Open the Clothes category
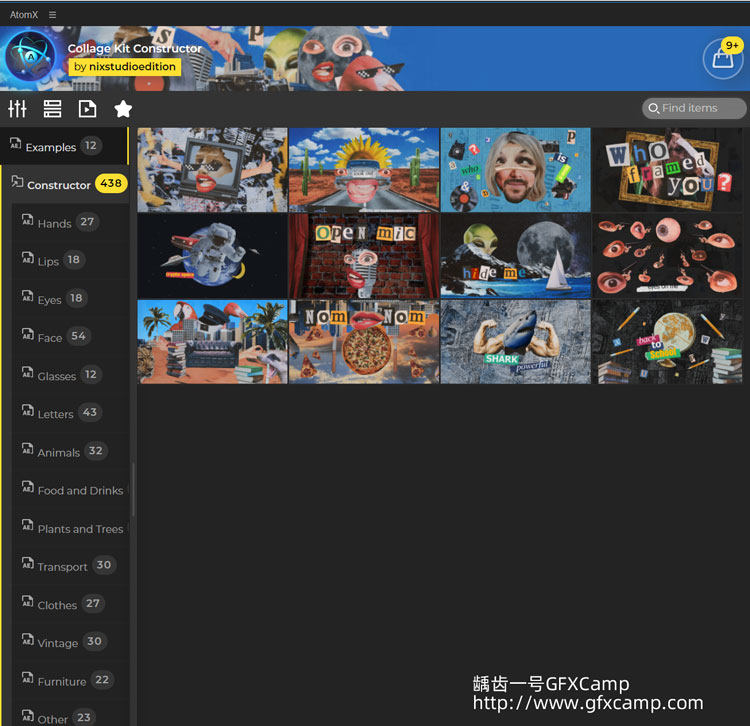Viewport: 750px width, 726px height. tap(70, 604)
